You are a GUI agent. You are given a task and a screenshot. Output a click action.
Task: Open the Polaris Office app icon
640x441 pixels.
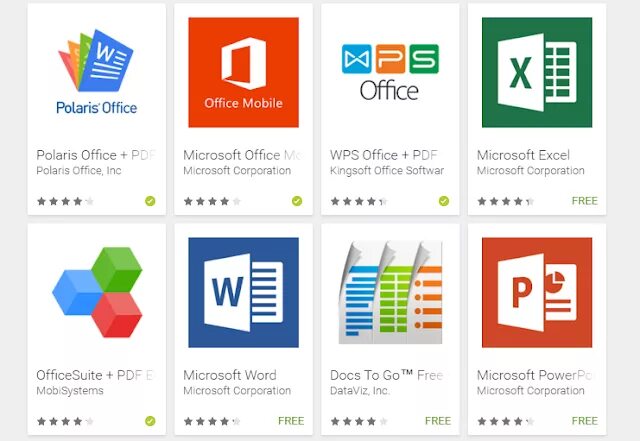point(97,72)
